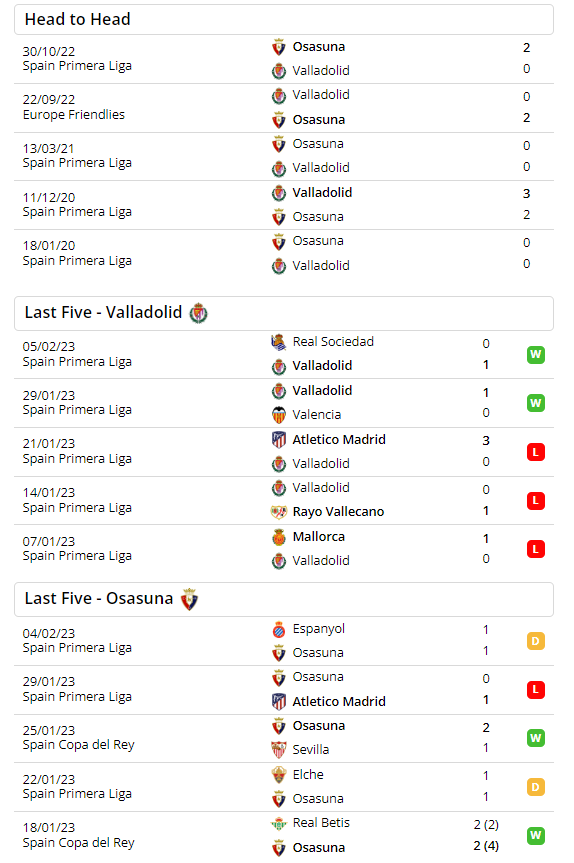Click the Real Sociedad crest icon

(278, 342)
